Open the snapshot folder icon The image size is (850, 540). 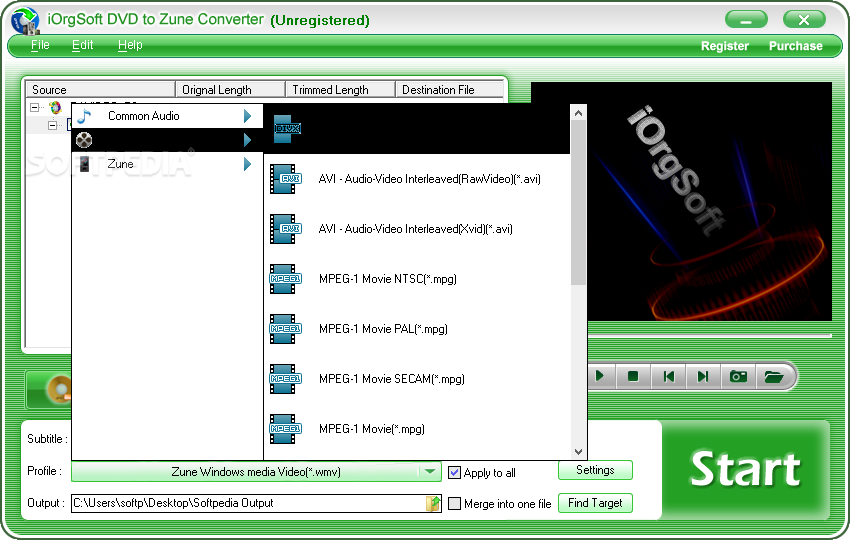pos(774,376)
